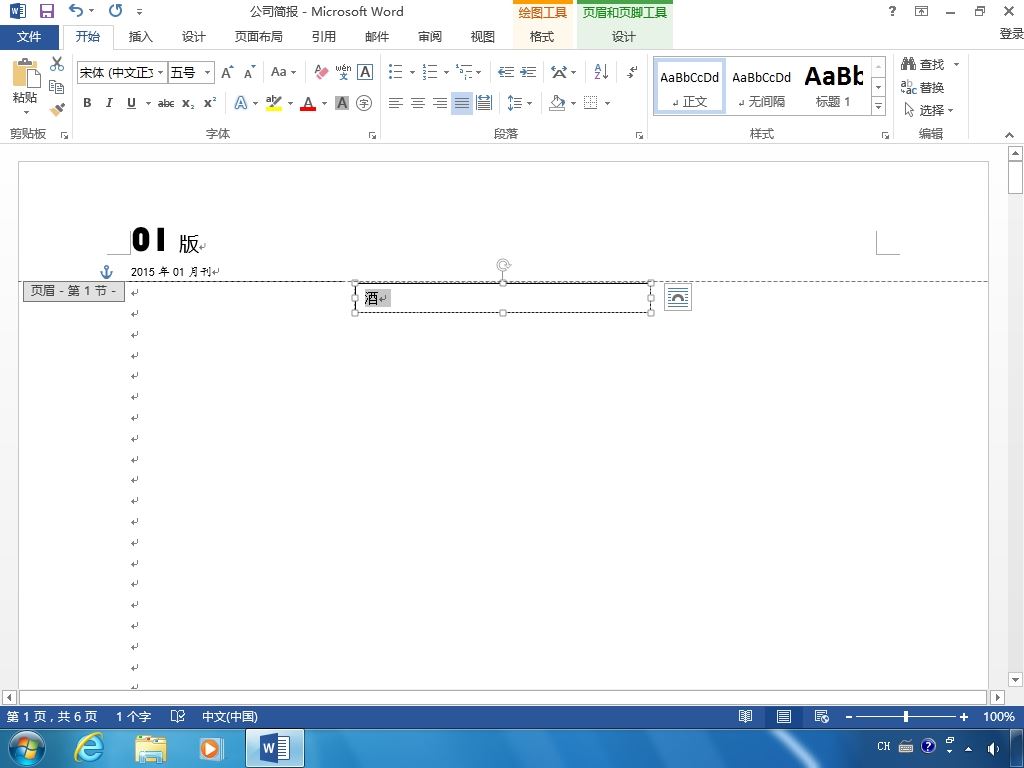Open the Drawing Tools Format (格式) tab
This screenshot has width=1024, height=768.
point(541,37)
